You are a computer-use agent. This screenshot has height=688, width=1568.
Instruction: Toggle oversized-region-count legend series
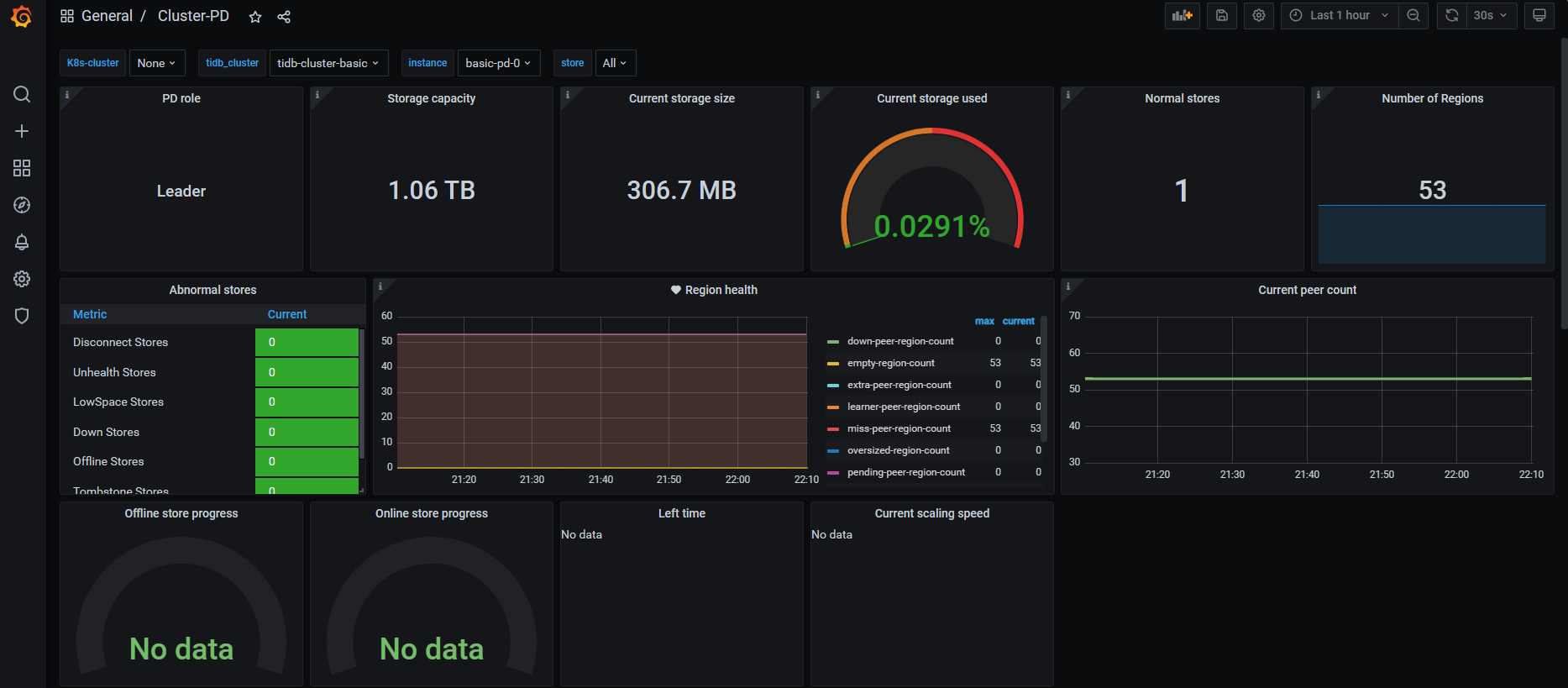click(x=898, y=450)
